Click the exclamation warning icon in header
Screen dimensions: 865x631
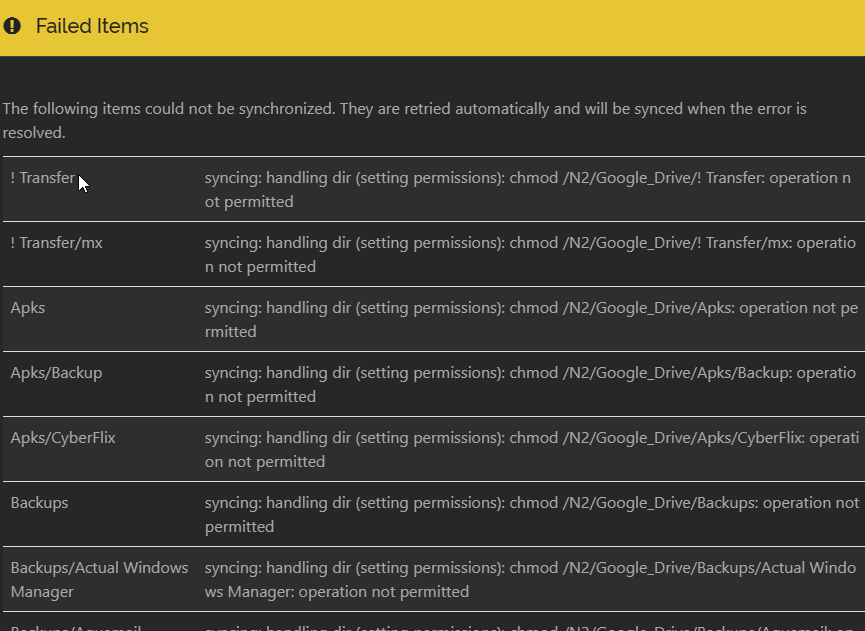[12, 26]
